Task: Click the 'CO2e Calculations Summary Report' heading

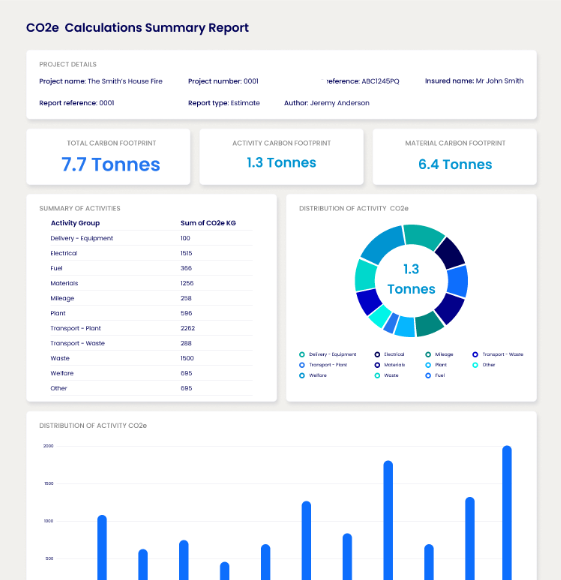Action: pyautogui.click(x=137, y=28)
